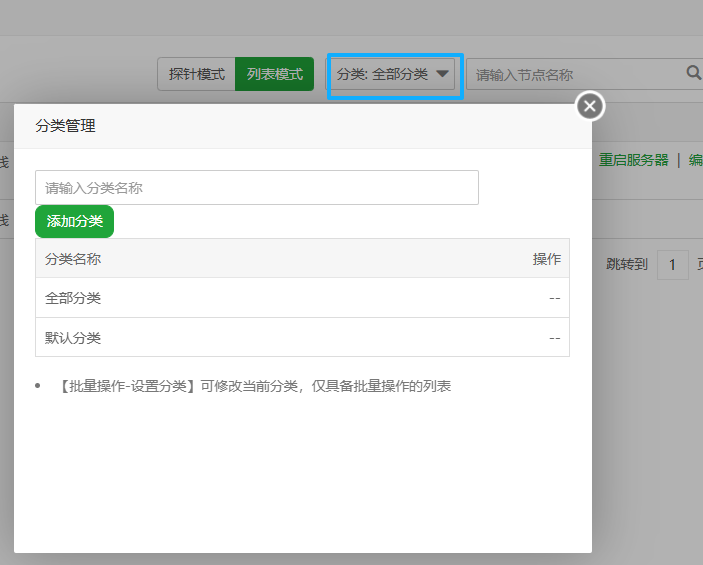703x565 pixels.
Task: Focus the 请输入分类名称 input field
Action: click(x=256, y=187)
